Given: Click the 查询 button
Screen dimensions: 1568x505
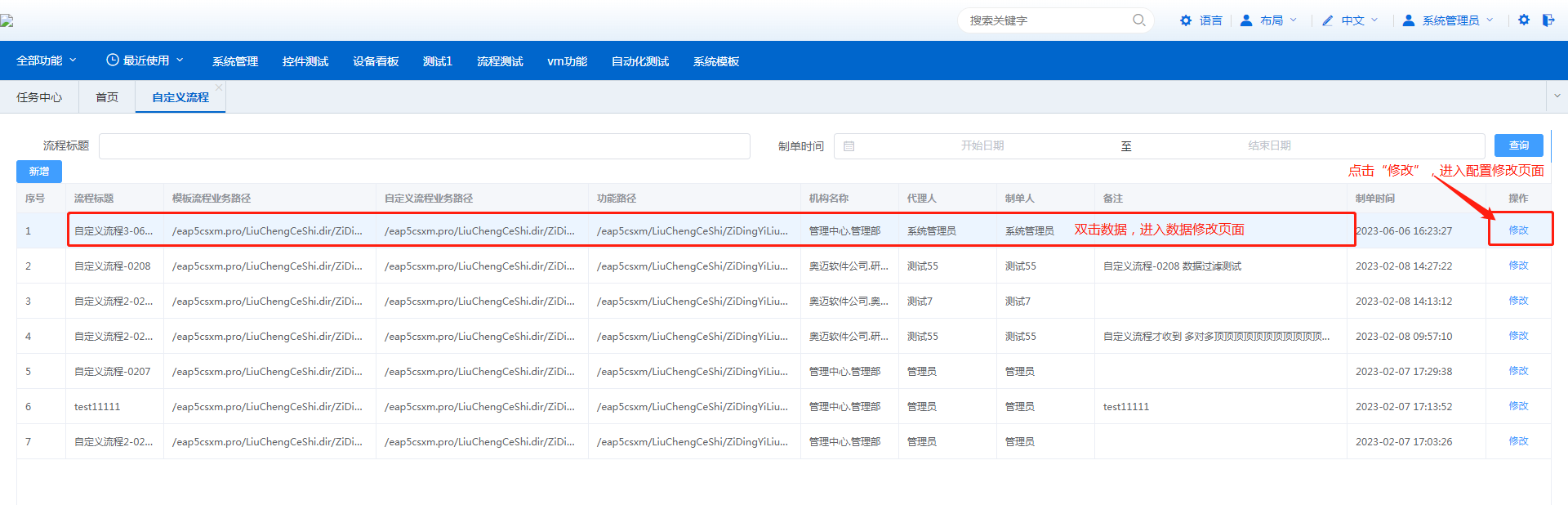Looking at the screenshot, I should (1518, 145).
